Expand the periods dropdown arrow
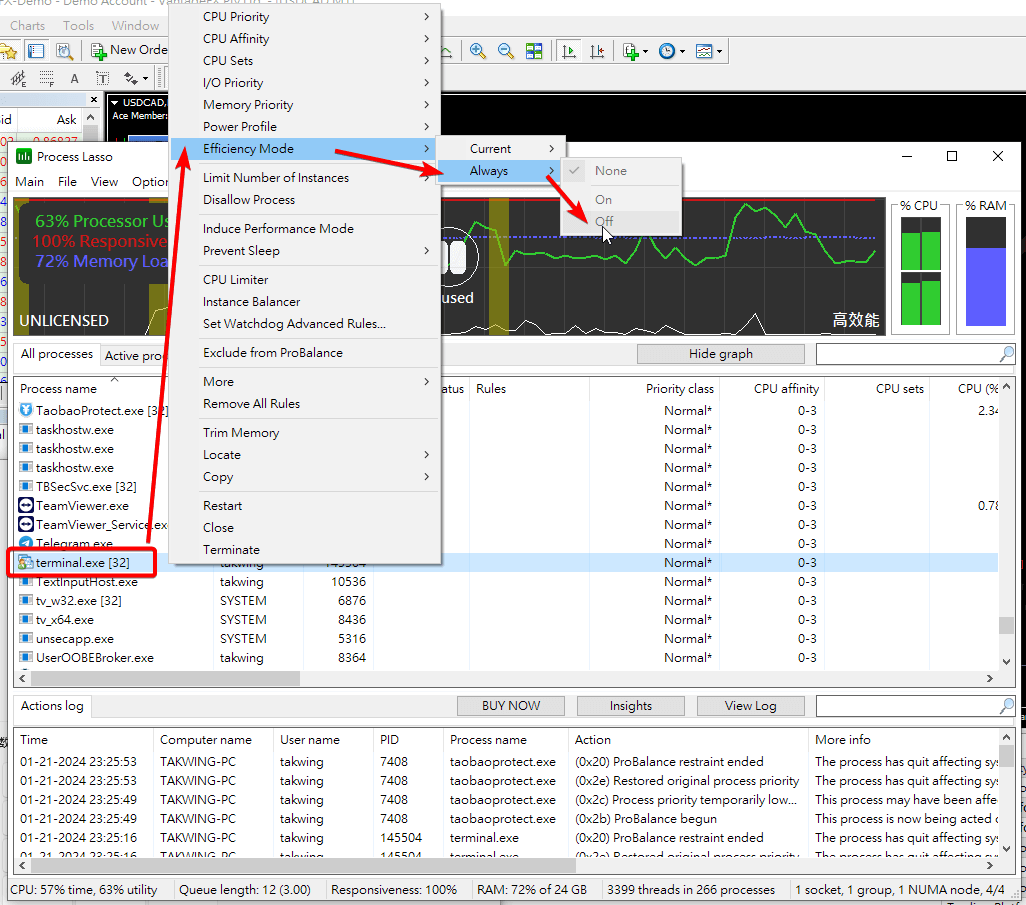The image size is (1026, 905). (682, 52)
